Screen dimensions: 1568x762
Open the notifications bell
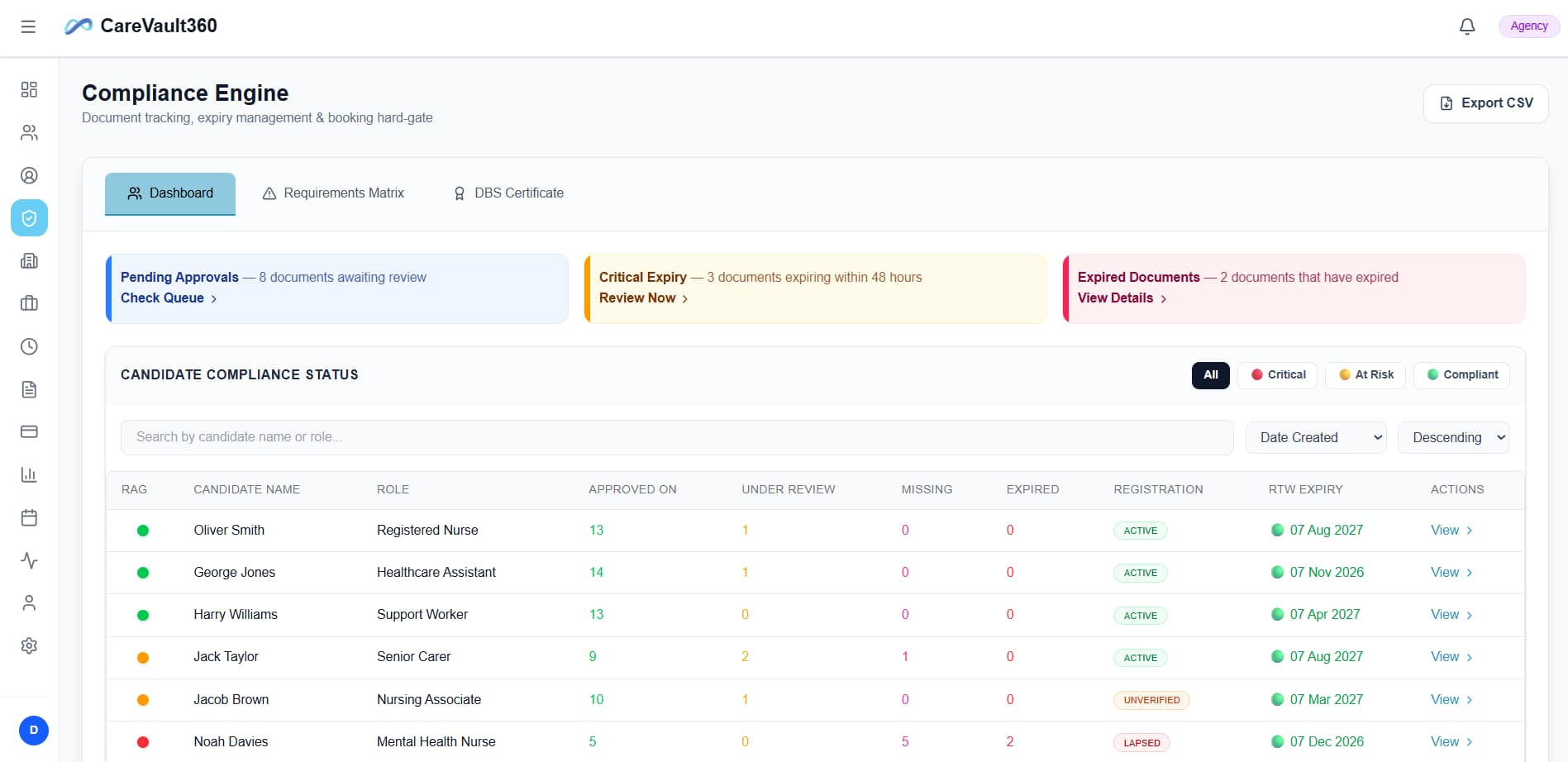coord(1467,26)
